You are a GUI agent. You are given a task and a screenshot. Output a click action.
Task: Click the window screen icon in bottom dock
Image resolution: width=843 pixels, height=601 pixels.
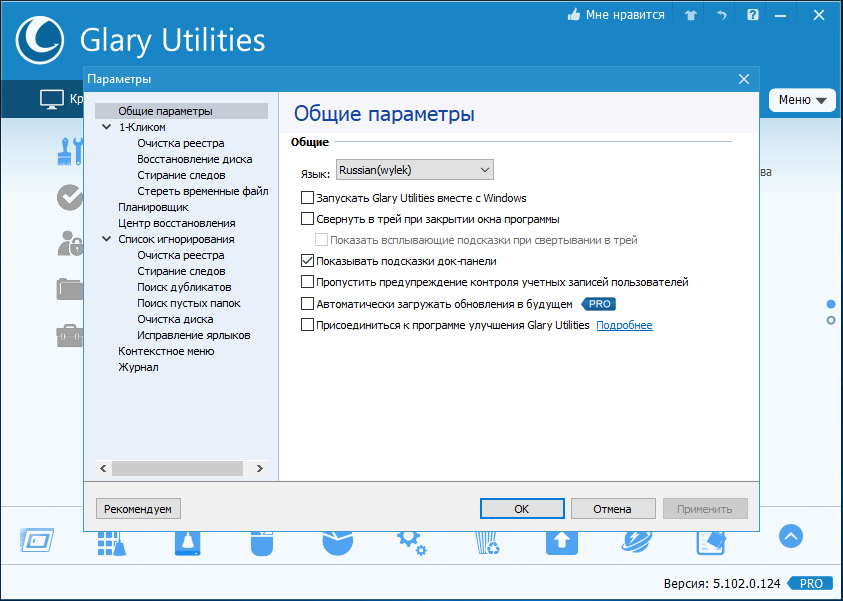point(37,540)
